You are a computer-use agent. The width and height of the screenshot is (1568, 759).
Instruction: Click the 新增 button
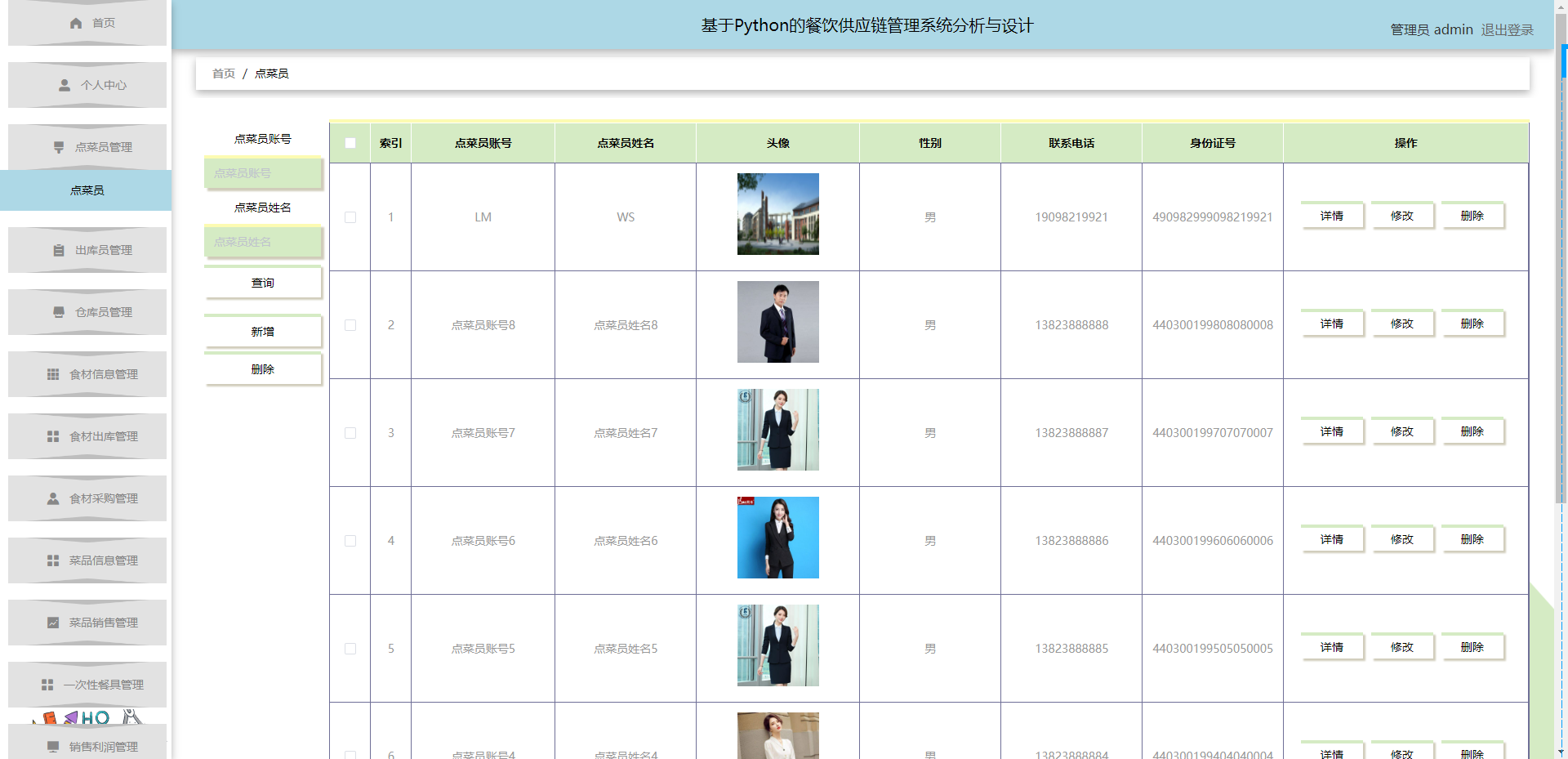[x=263, y=332]
